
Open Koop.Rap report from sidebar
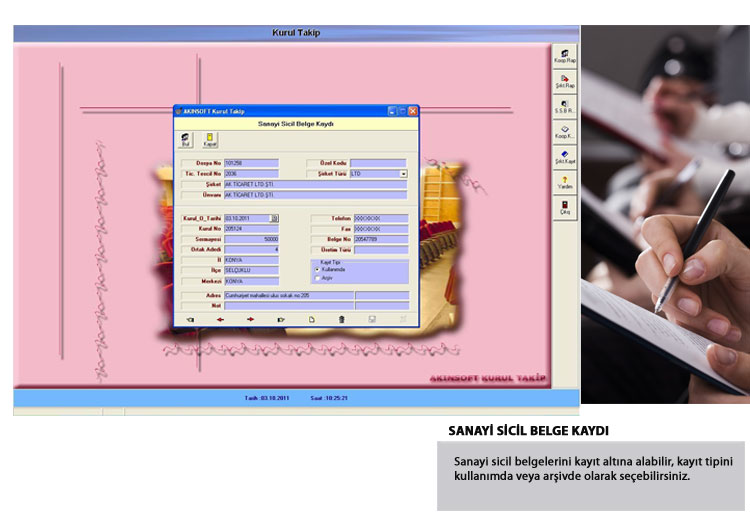click(x=565, y=56)
